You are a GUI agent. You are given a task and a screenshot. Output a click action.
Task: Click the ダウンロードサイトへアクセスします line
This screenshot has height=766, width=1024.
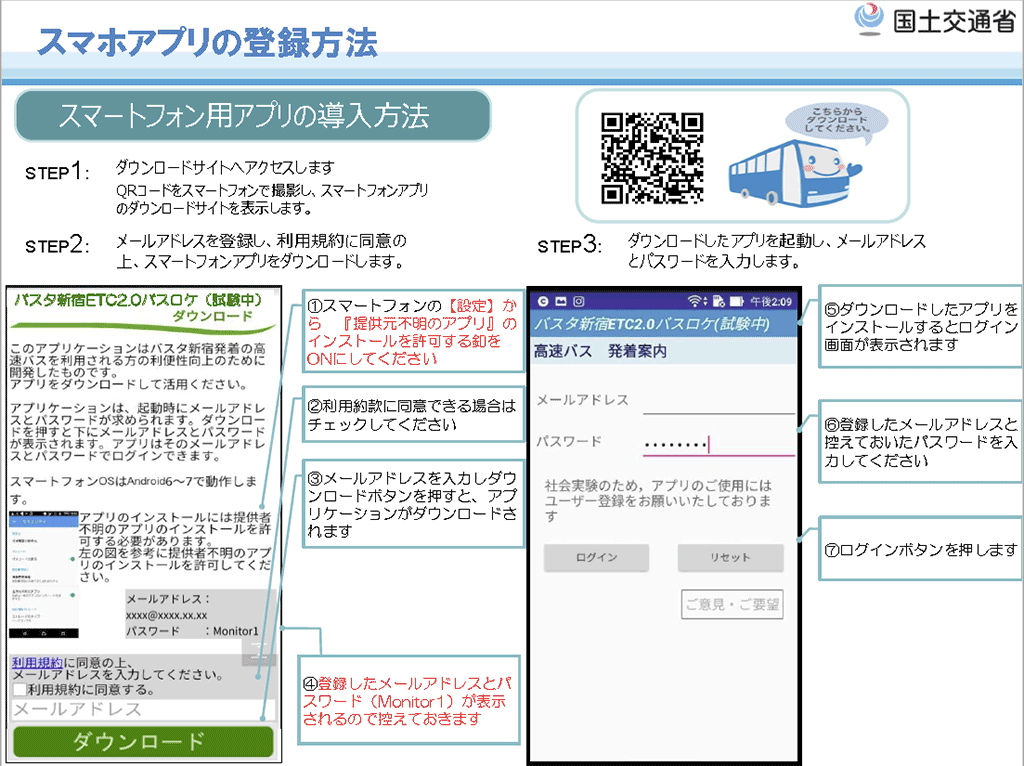click(x=225, y=168)
